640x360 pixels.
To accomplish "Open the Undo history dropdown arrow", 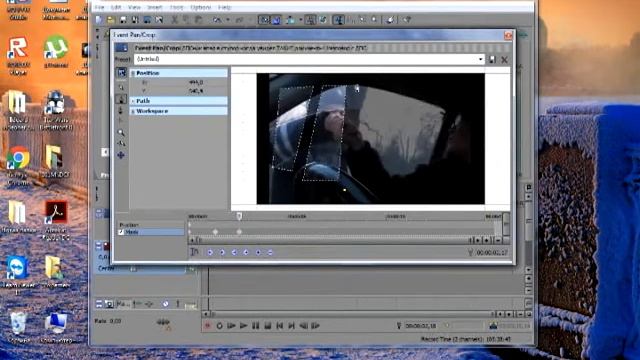I will coord(228,20).
